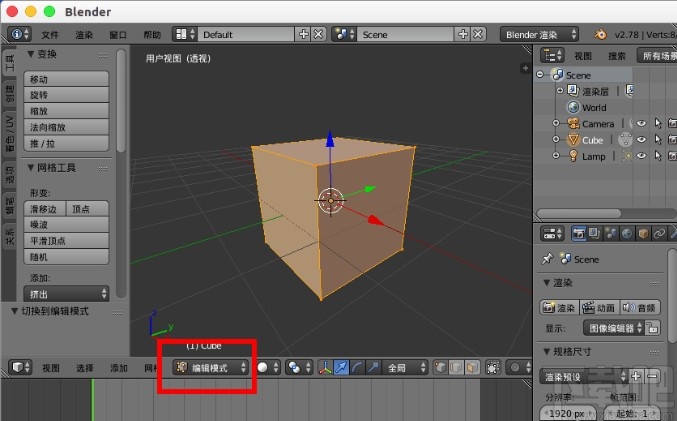Add a new scene with plus icon

(463, 34)
